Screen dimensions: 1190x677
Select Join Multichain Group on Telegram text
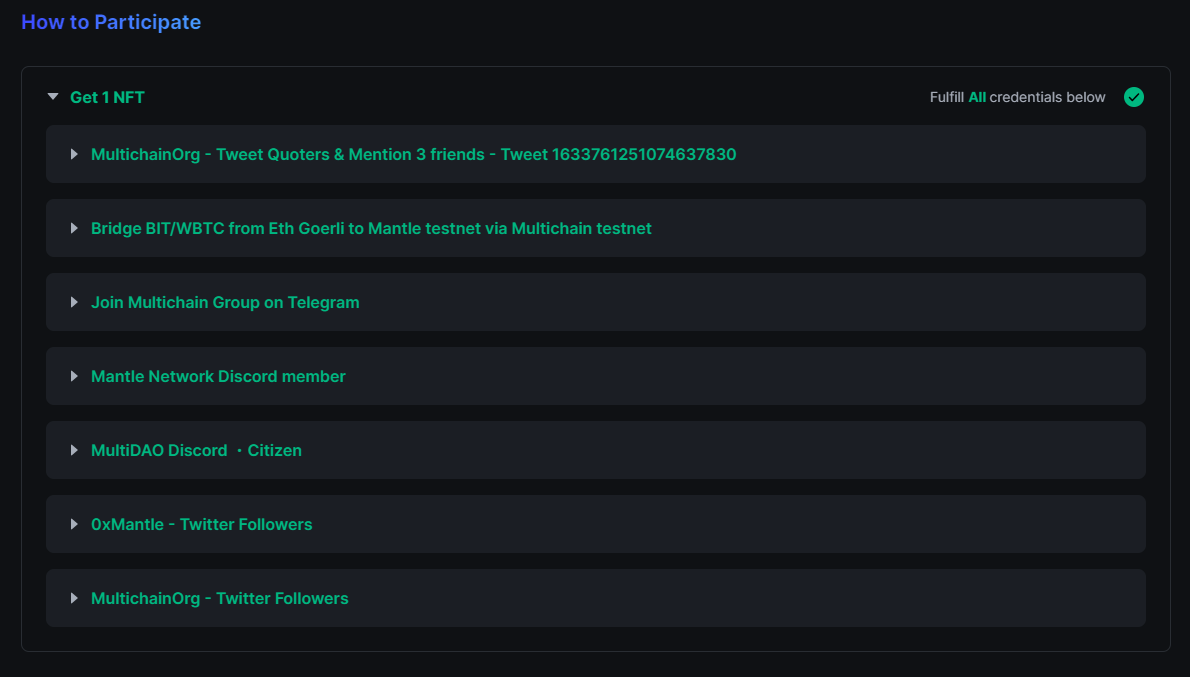pyautogui.click(x=225, y=302)
